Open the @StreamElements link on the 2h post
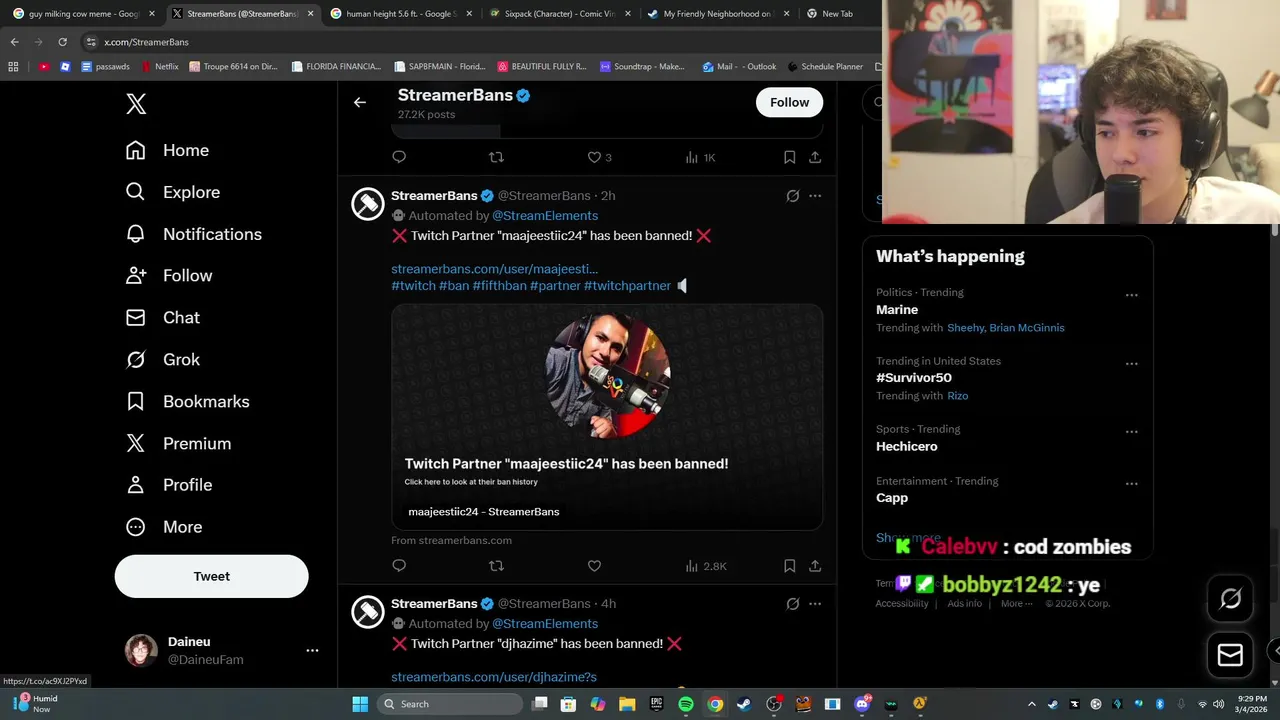Viewport: 1280px width, 720px height. (x=545, y=216)
